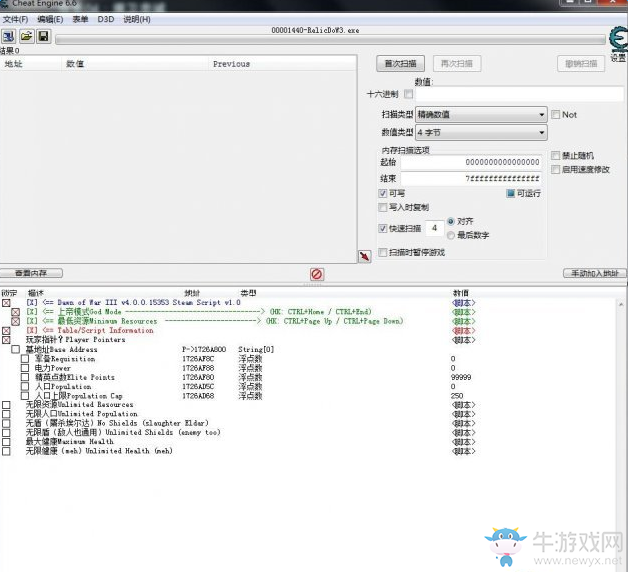Enable the Unlimited Health (meh) checkbox
This screenshot has width=628, height=572.
6,451
